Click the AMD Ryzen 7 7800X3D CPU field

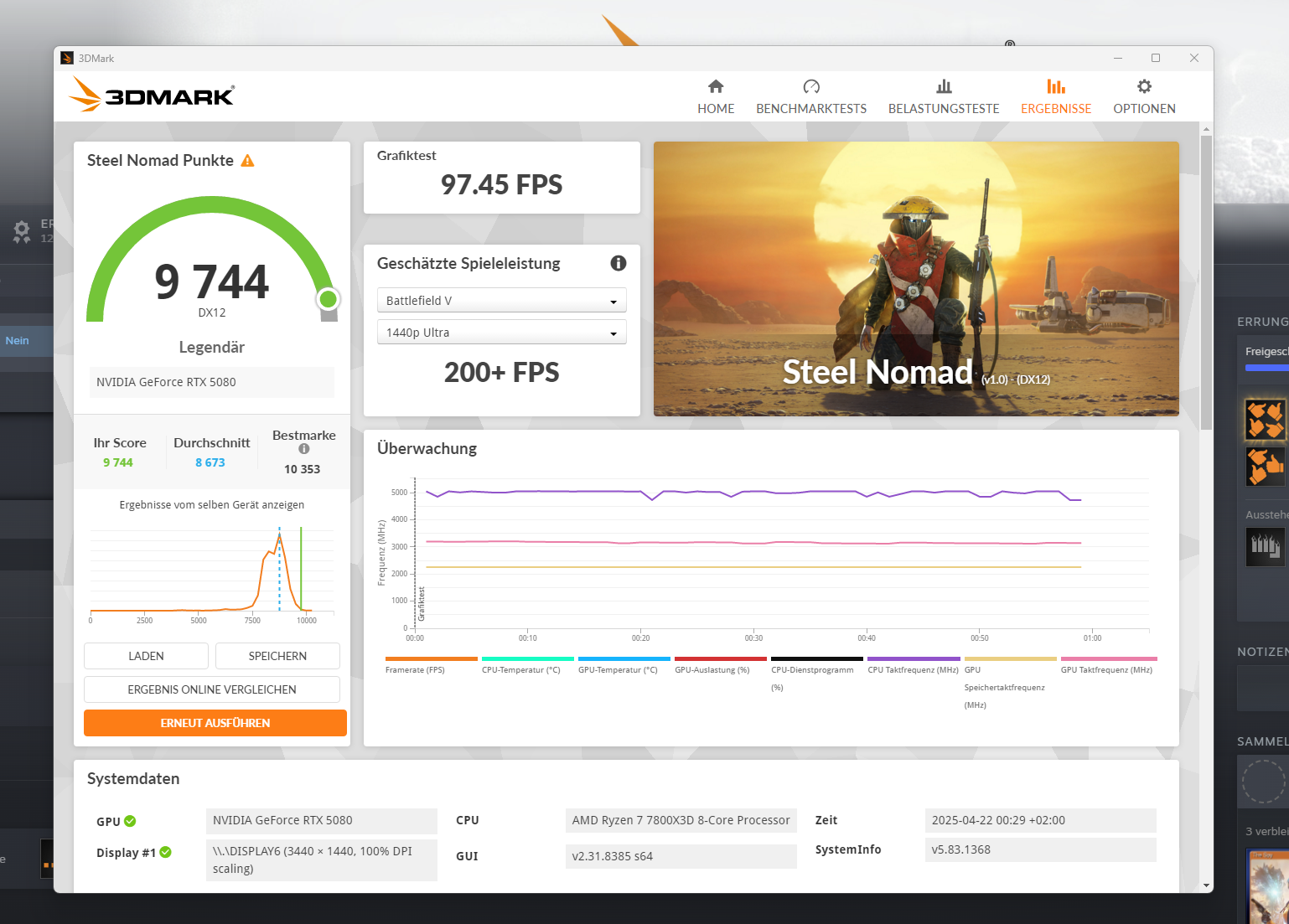click(x=681, y=820)
